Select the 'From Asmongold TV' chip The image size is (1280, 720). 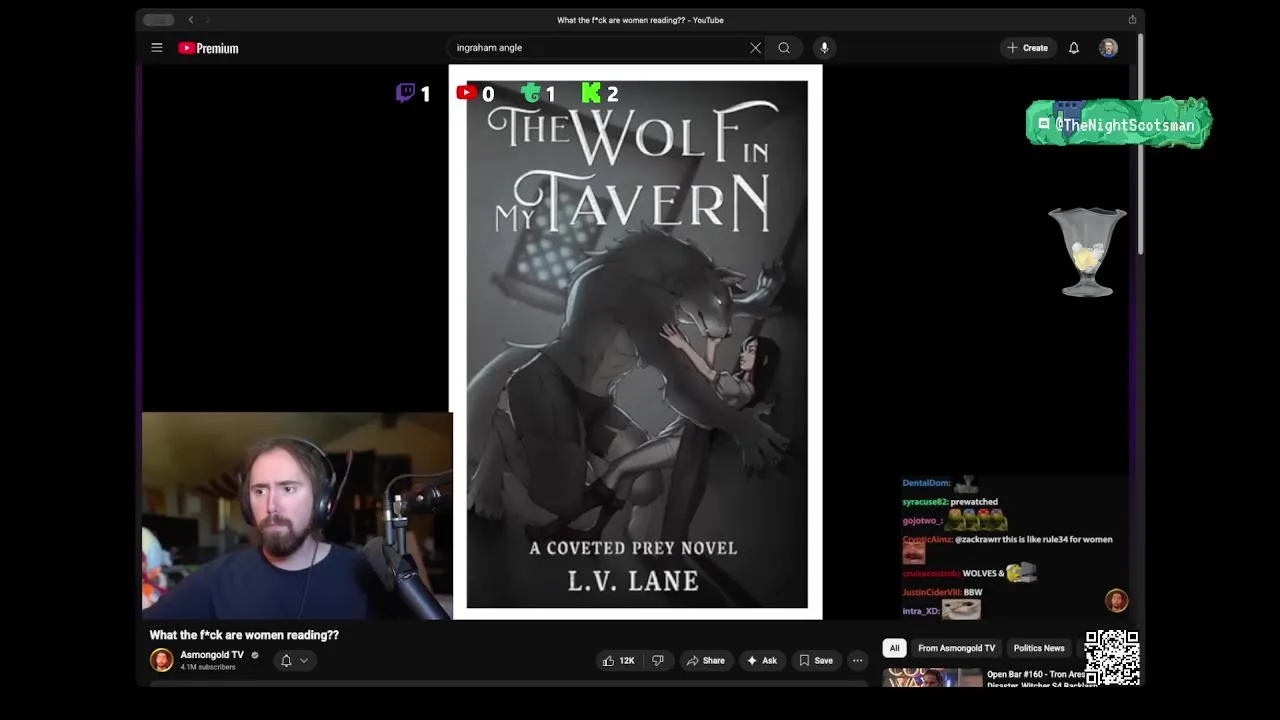956,648
